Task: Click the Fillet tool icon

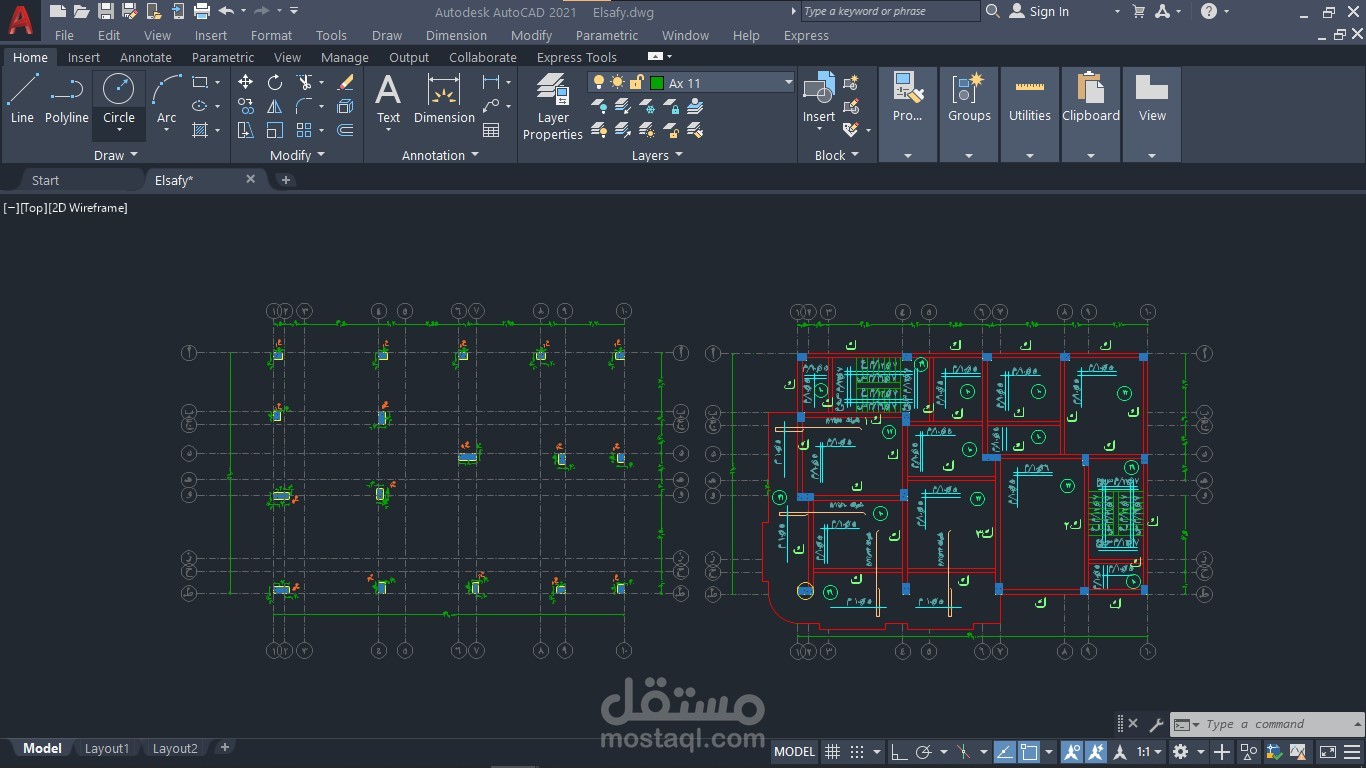Action: click(304, 106)
